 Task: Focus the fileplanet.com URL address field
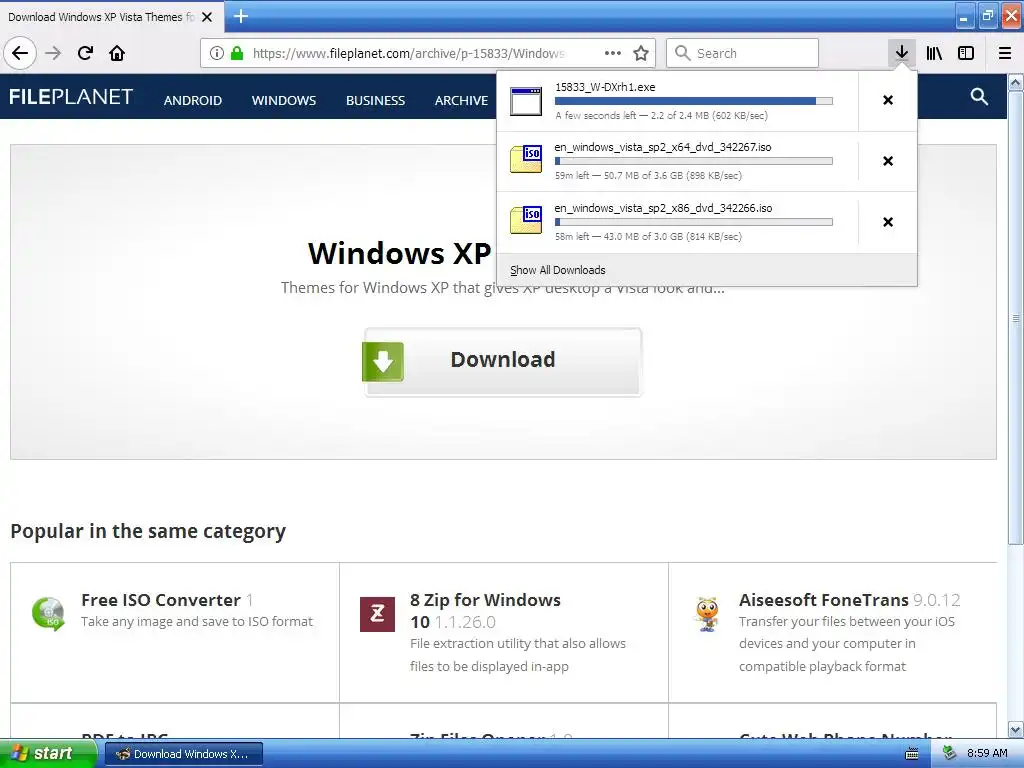pos(409,53)
